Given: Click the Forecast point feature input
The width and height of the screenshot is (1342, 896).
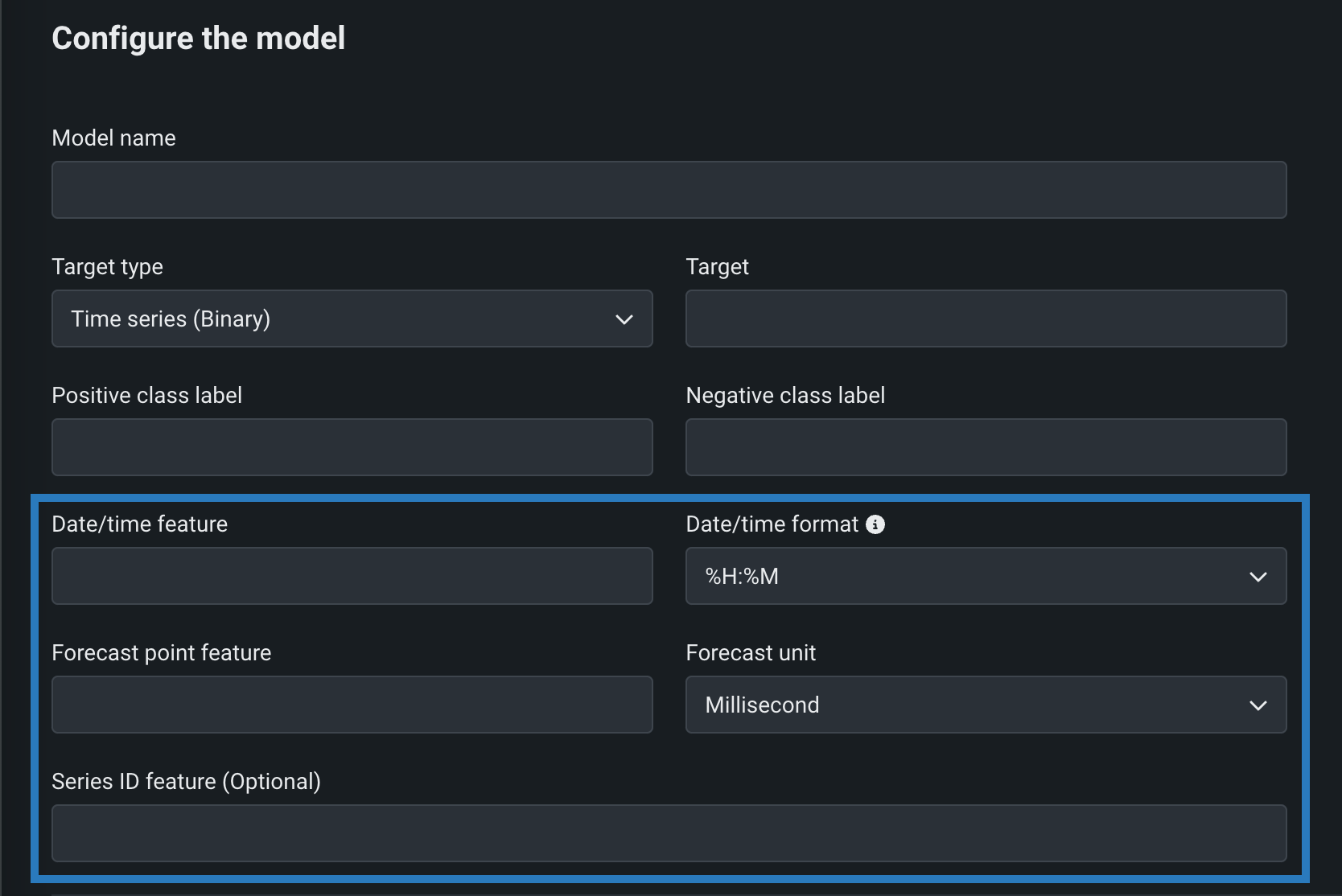Looking at the screenshot, I should click(352, 705).
